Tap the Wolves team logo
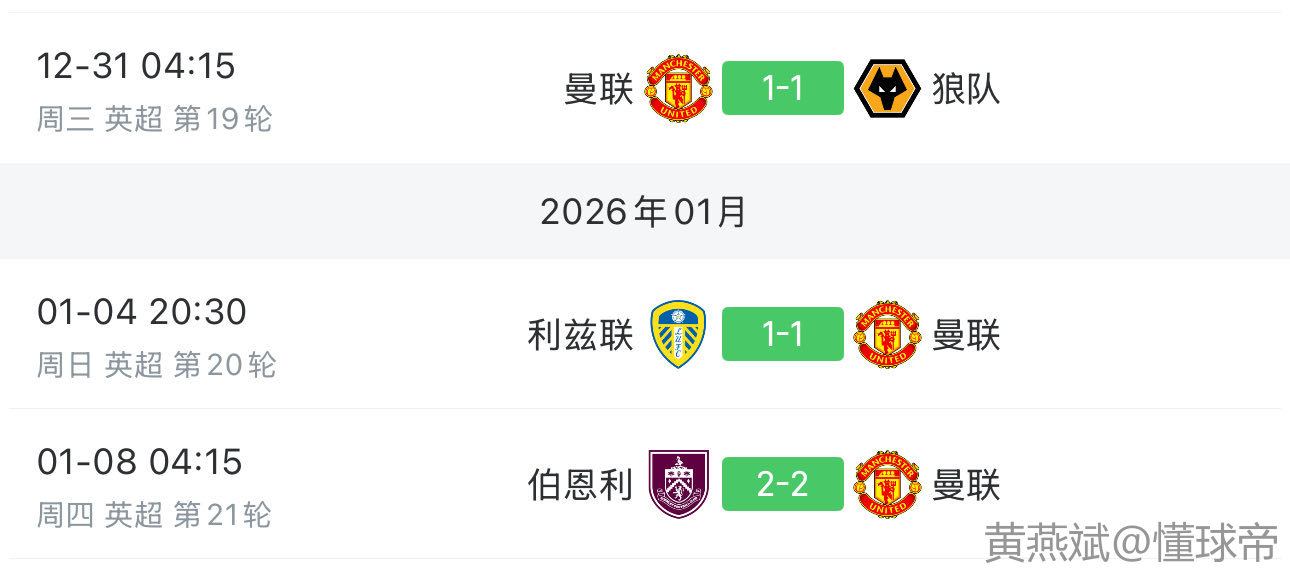The height and width of the screenshot is (578, 1290). coord(887,89)
